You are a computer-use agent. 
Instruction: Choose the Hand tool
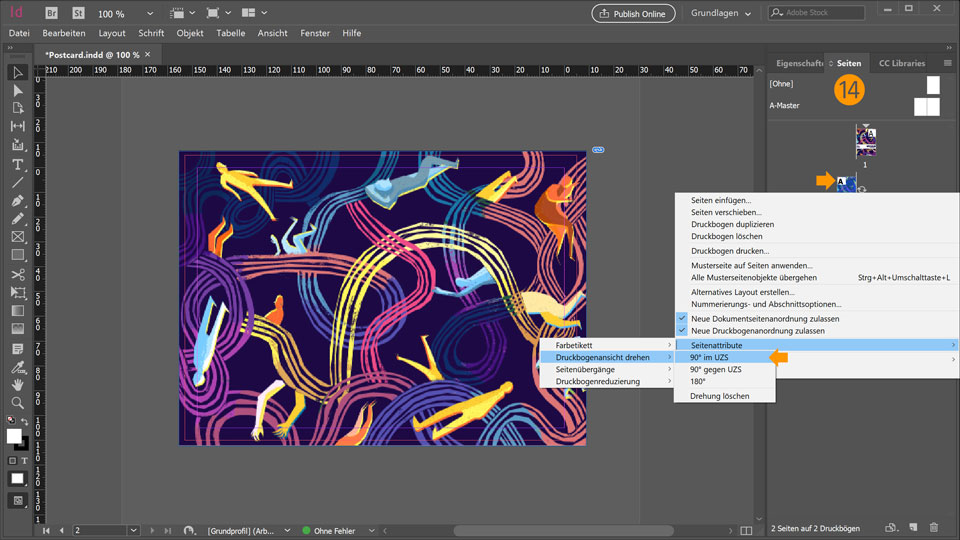17,384
